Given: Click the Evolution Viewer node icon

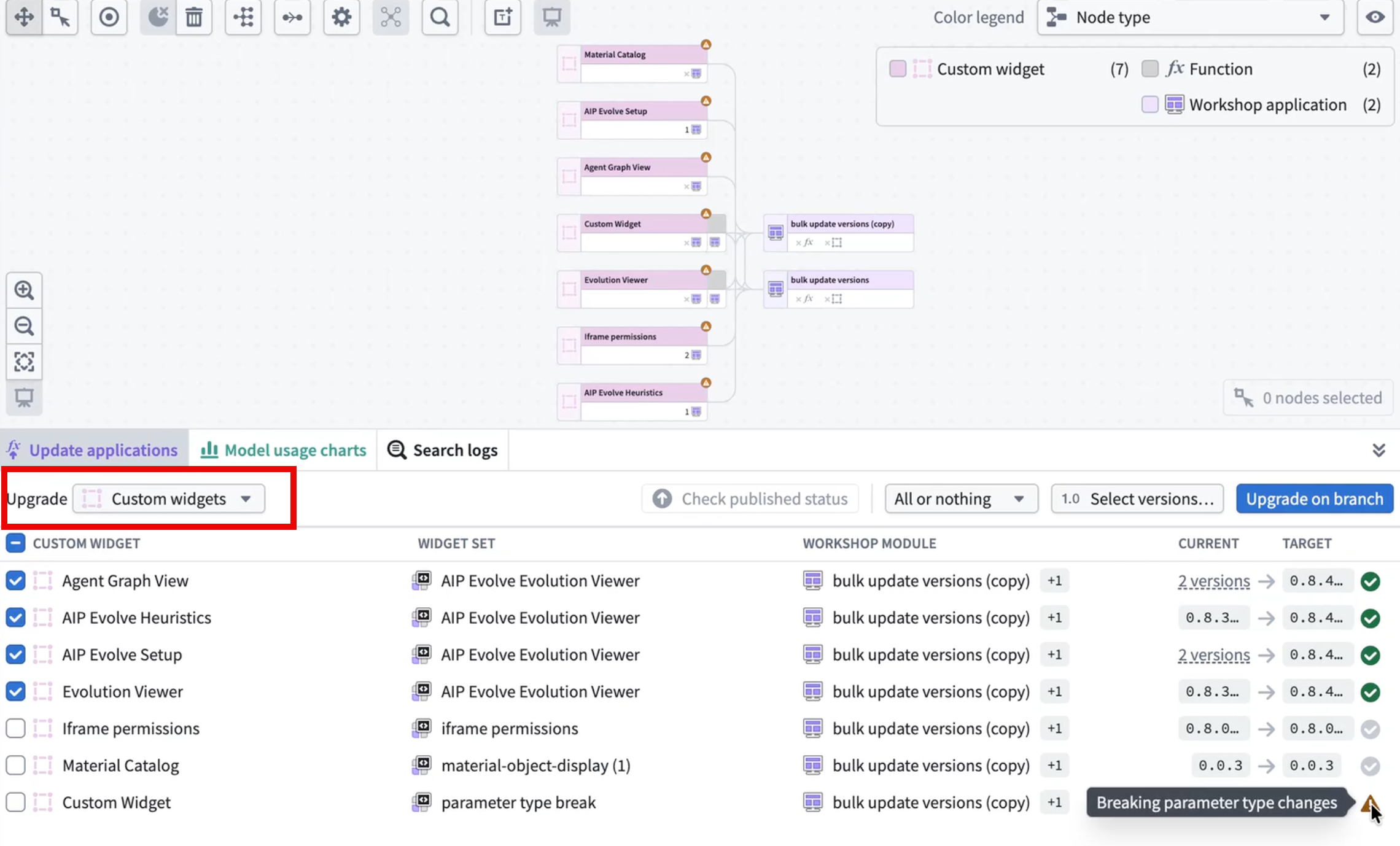Looking at the screenshot, I should tap(569, 289).
